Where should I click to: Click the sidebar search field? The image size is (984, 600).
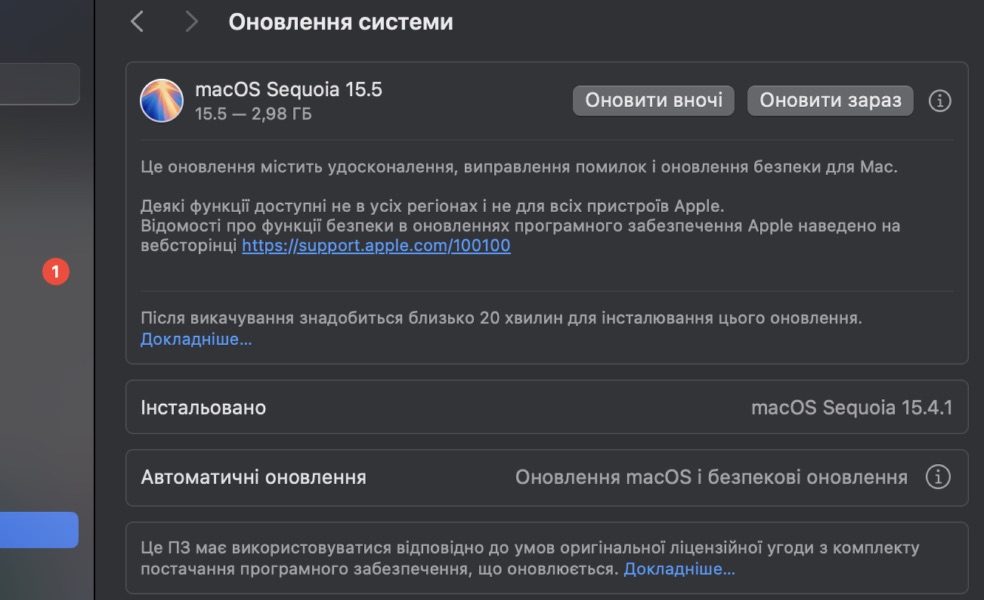[40, 83]
